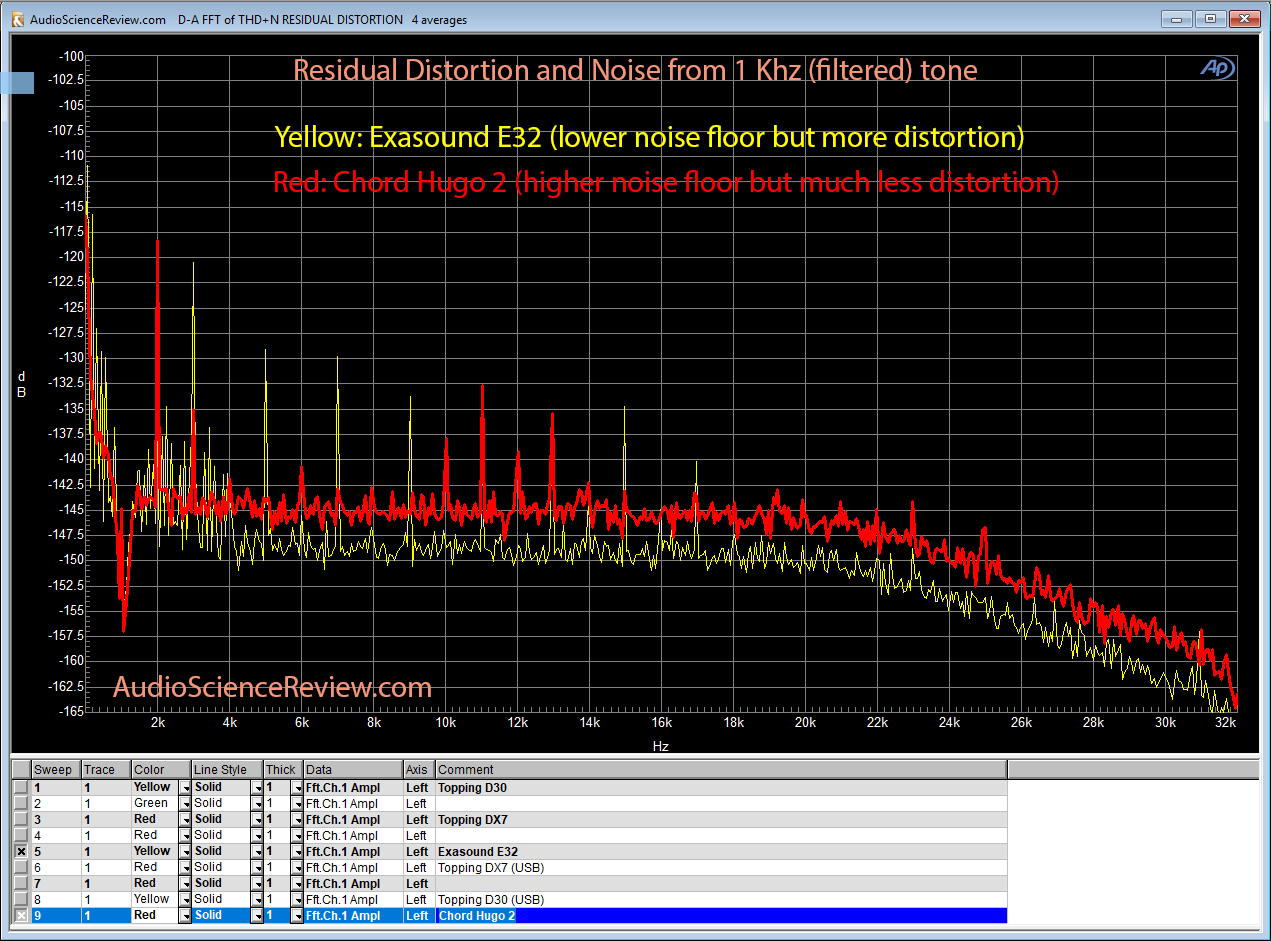Open the Line Style dropdown for sweep 1
The image size is (1271, 941).
(x=257, y=787)
